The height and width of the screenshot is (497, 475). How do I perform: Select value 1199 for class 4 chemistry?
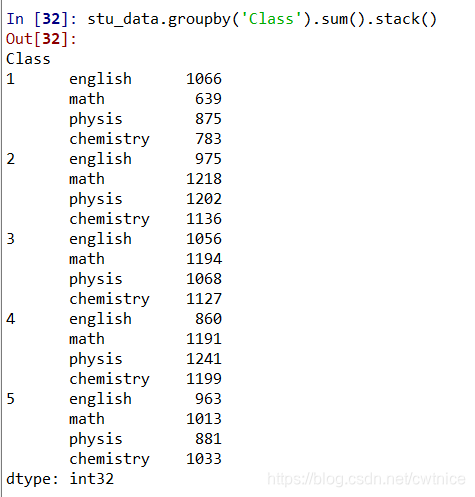point(204,379)
